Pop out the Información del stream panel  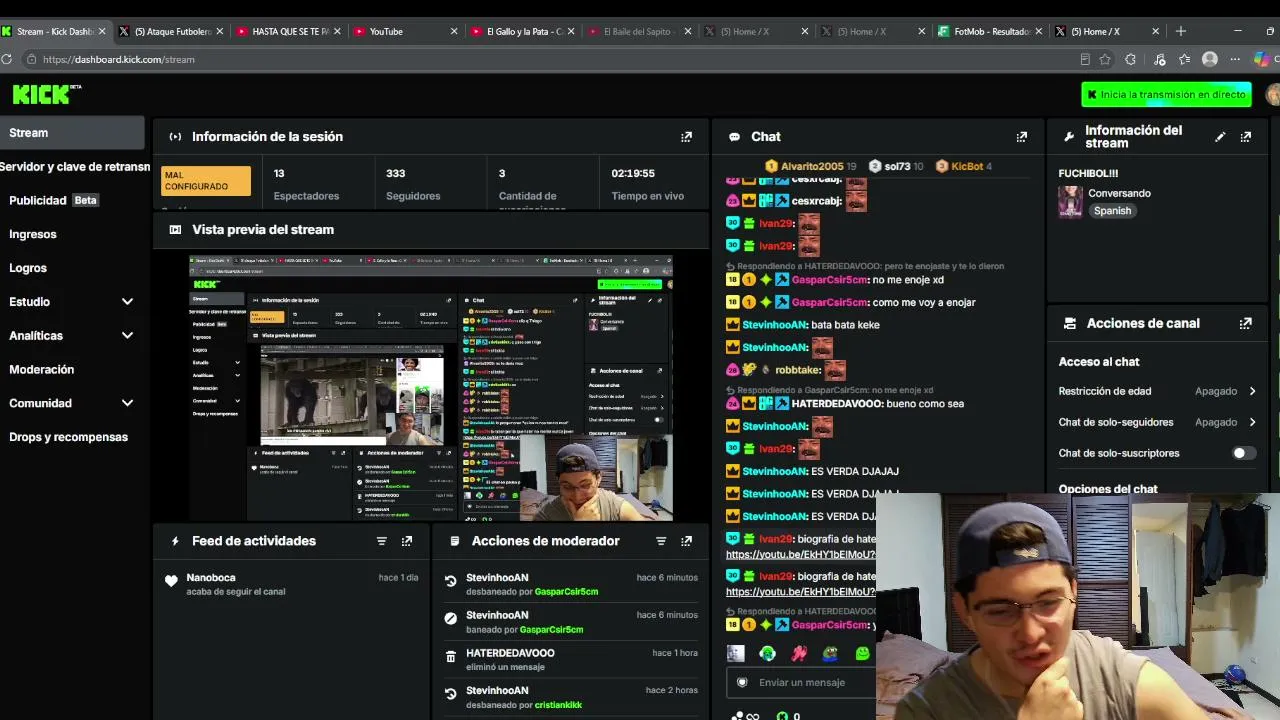point(1245,137)
